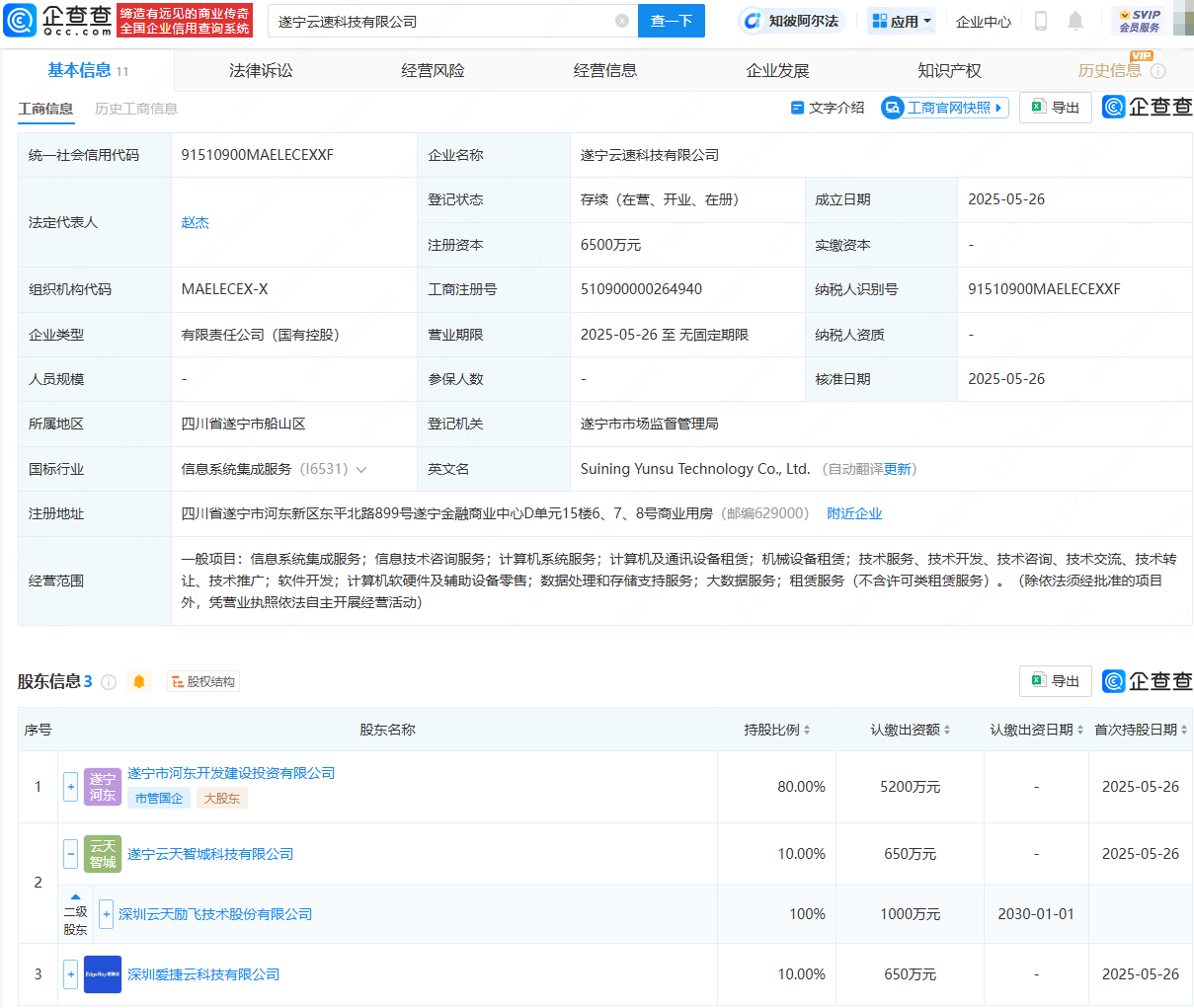1194x1008 pixels.
Task: Open the mobile phone app icon
Action: (1040, 21)
